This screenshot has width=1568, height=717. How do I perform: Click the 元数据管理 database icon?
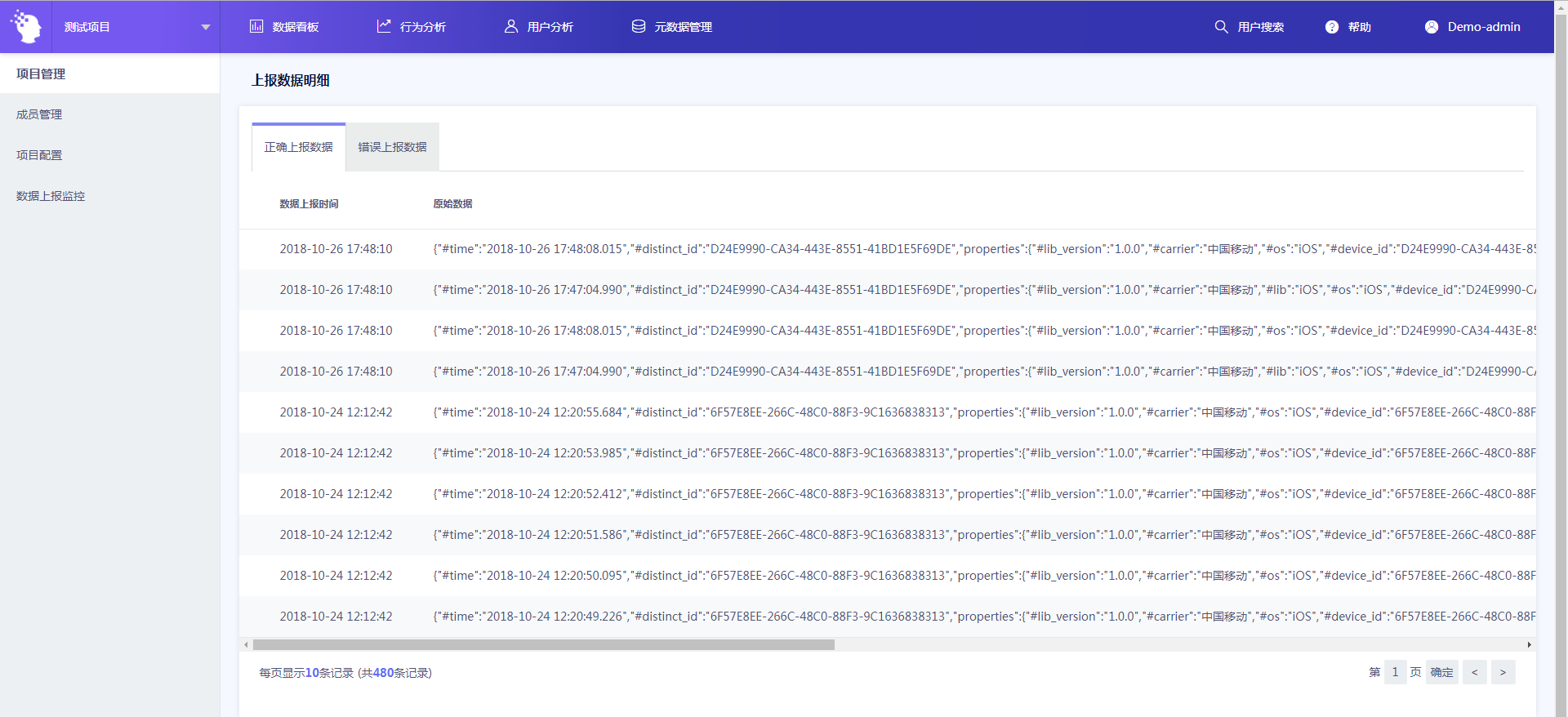point(639,26)
